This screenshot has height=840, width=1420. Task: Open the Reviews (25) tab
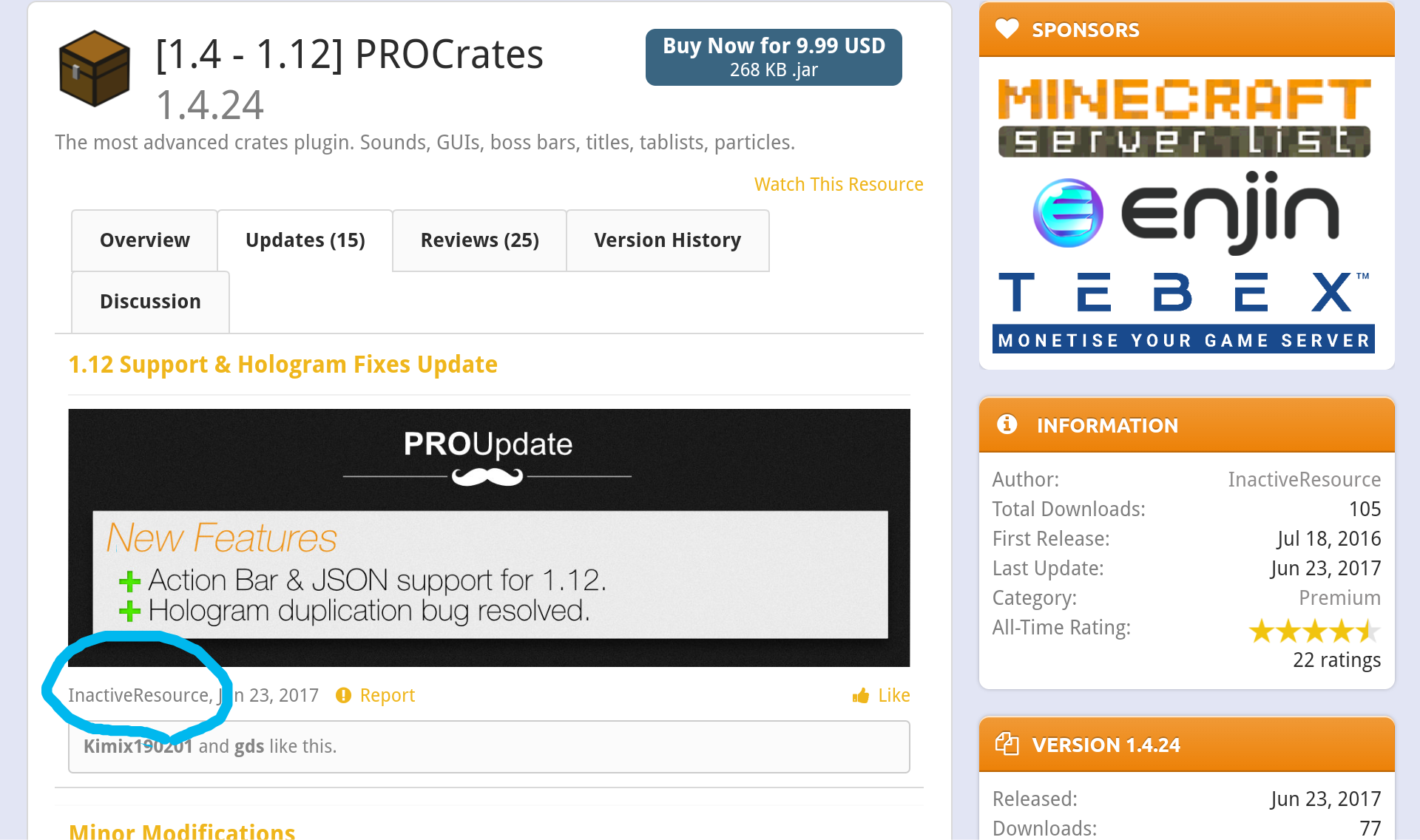tap(479, 240)
